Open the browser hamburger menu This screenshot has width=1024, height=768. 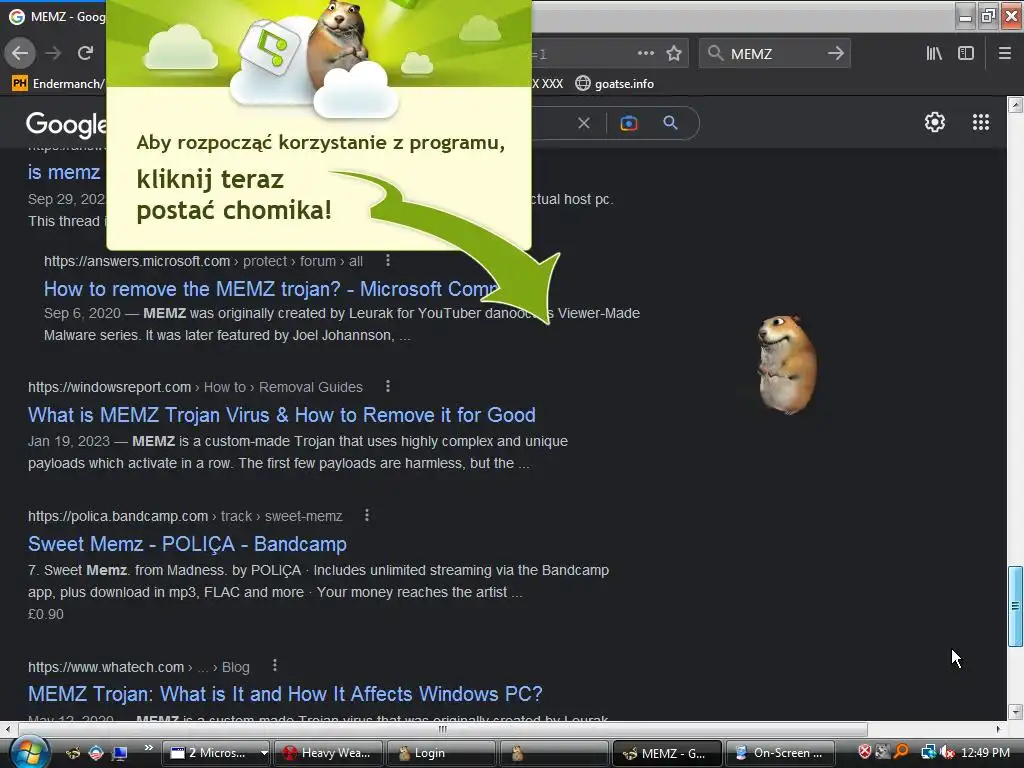click(1005, 53)
